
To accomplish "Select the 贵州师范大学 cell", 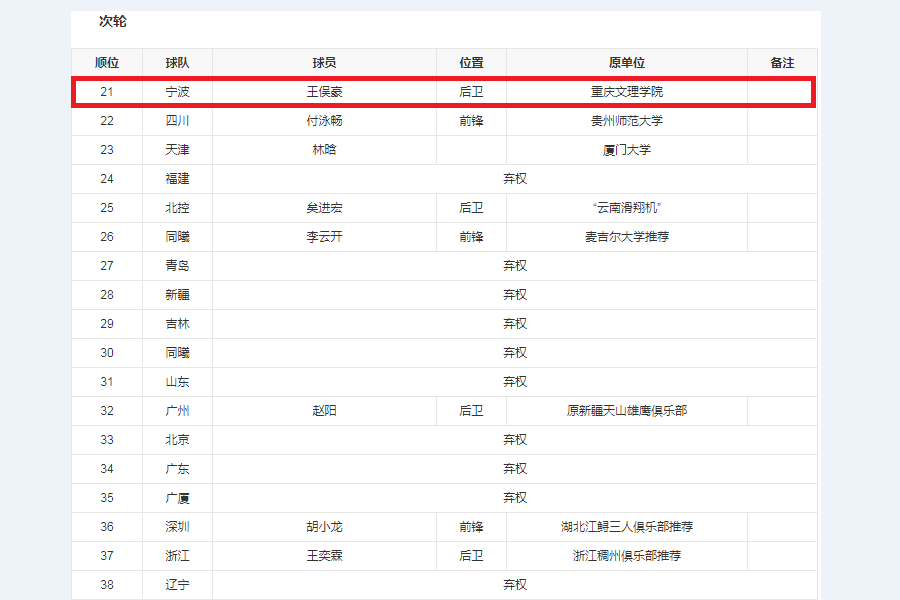I will (627, 121).
